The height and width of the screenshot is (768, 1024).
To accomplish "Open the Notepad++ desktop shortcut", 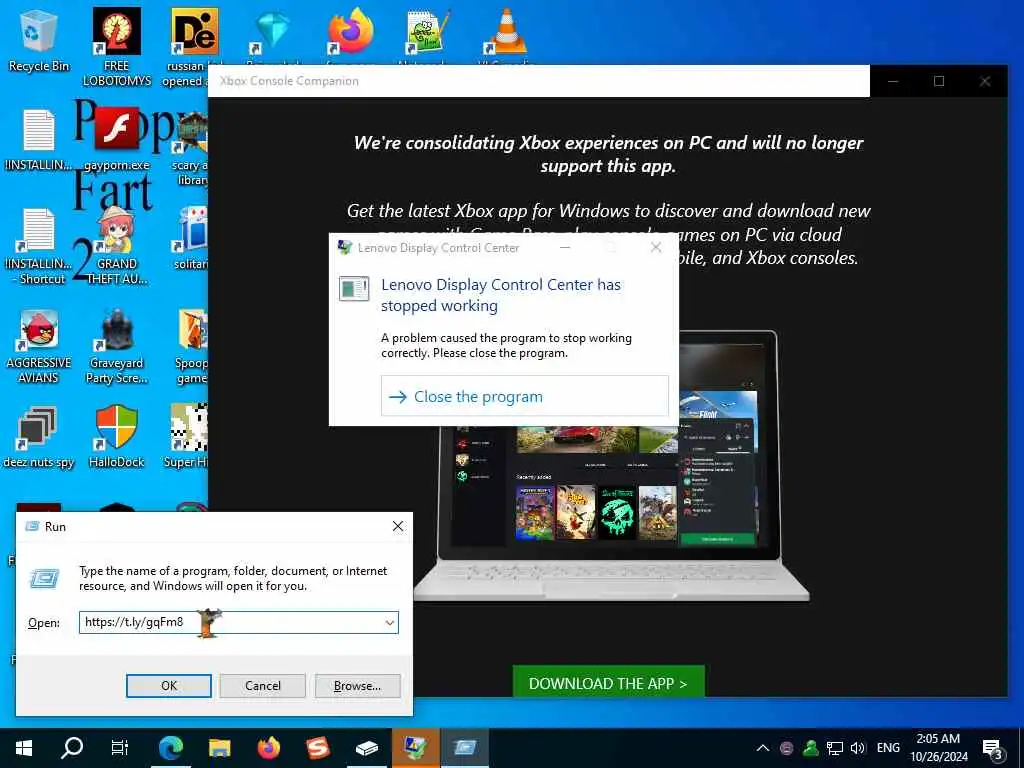I will (428, 31).
